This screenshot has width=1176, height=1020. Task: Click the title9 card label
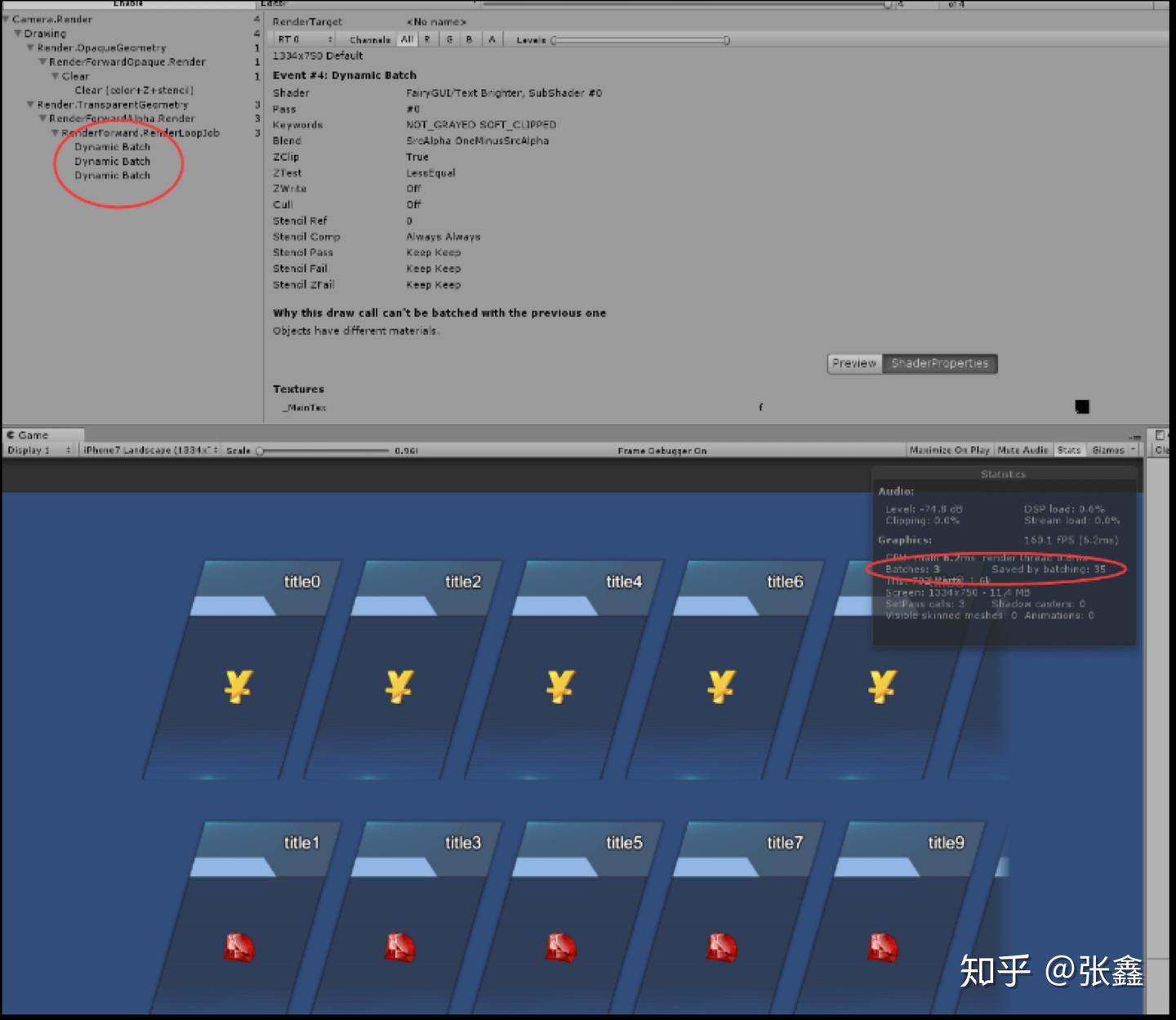pyautogui.click(x=946, y=843)
